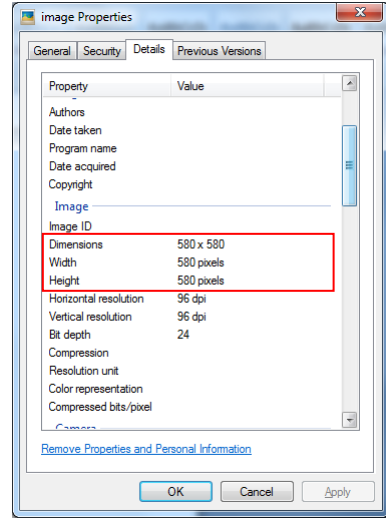Close the image Properties dialog
The height and width of the screenshot is (518, 386).
tap(359, 13)
